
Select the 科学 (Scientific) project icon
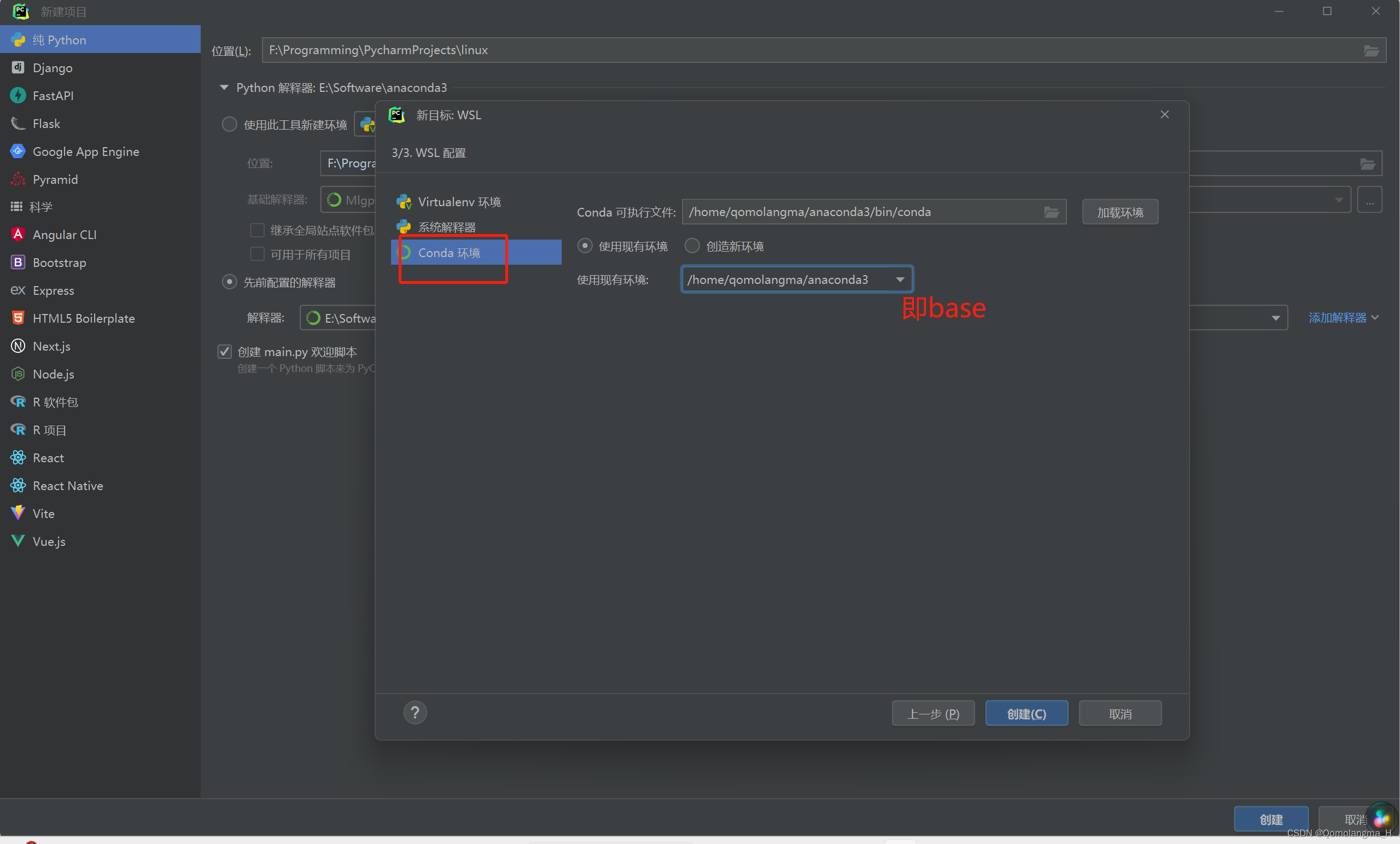(16, 207)
